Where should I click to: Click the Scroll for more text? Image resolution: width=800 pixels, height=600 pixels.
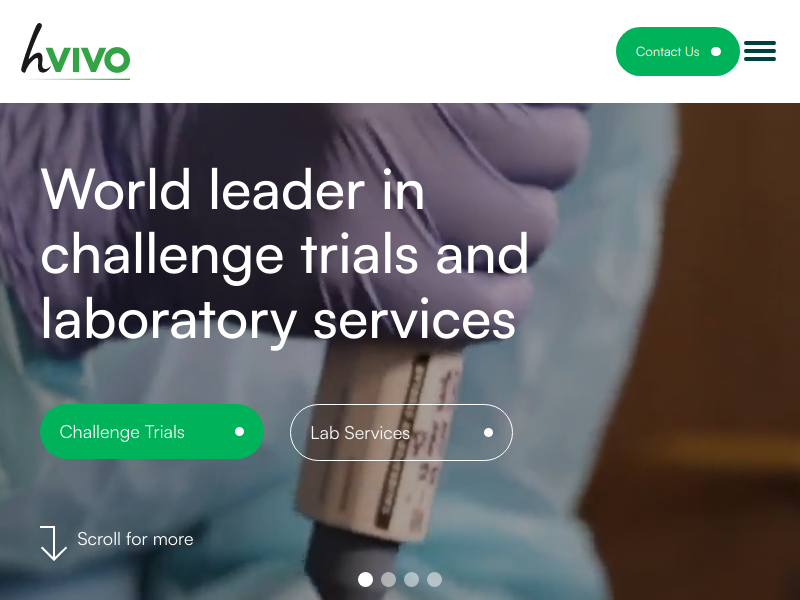pos(135,539)
